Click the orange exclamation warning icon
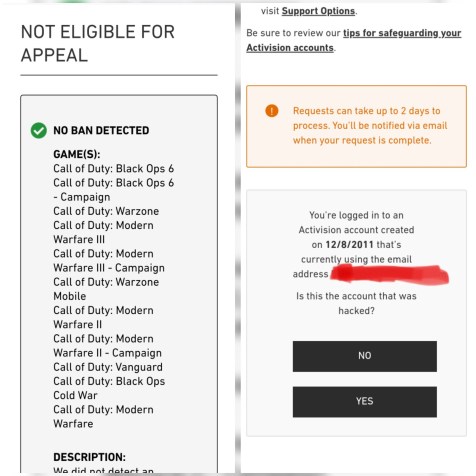This screenshot has height=476, width=476. 272,111
